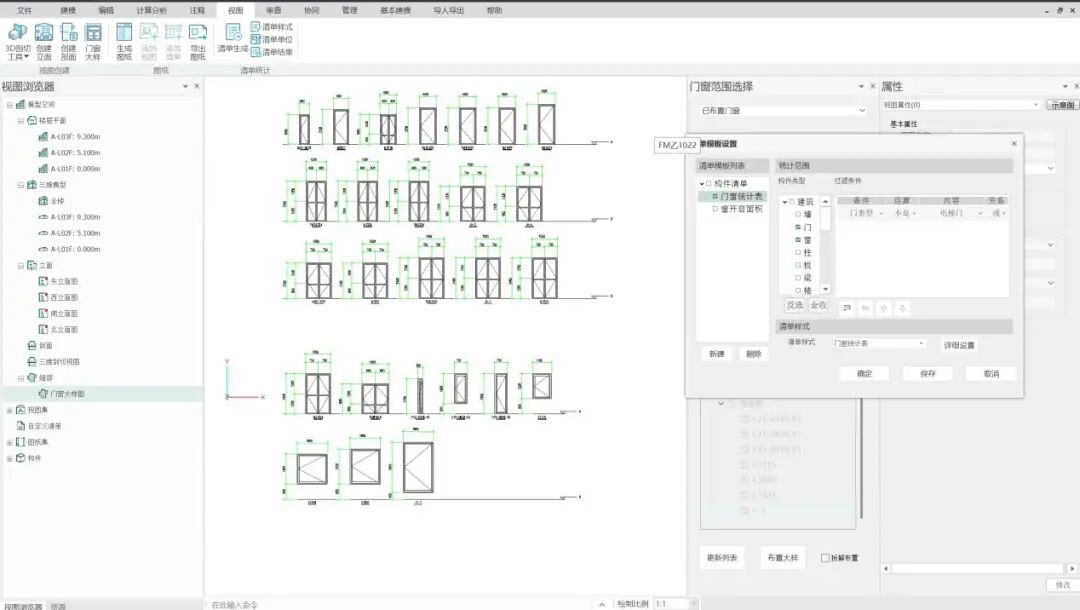Image resolution: width=1080 pixels, height=610 pixels.
Task: Open 清单样式 in the ribbon
Action: pyautogui.click(x=271, y=27)
